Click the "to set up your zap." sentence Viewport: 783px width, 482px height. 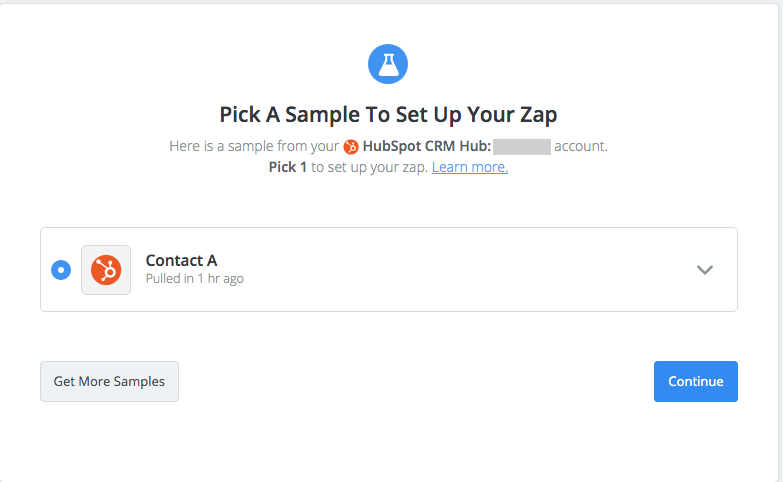point(370,167)
